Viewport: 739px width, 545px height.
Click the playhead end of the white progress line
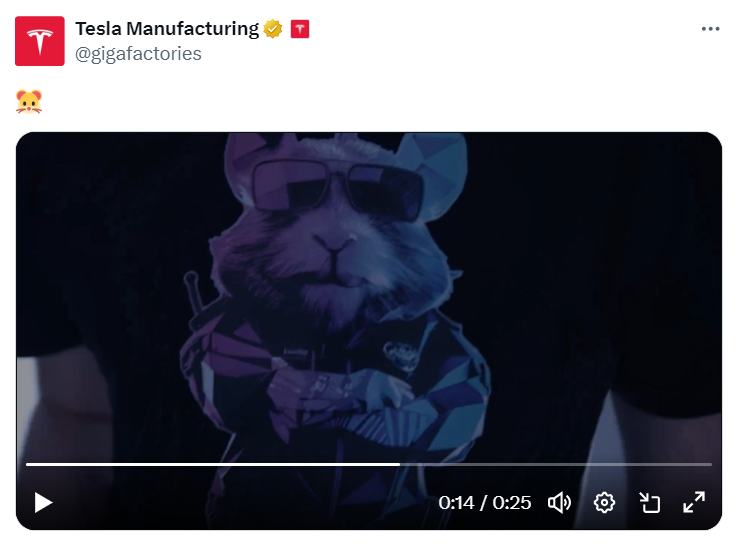tap(399, 464)
